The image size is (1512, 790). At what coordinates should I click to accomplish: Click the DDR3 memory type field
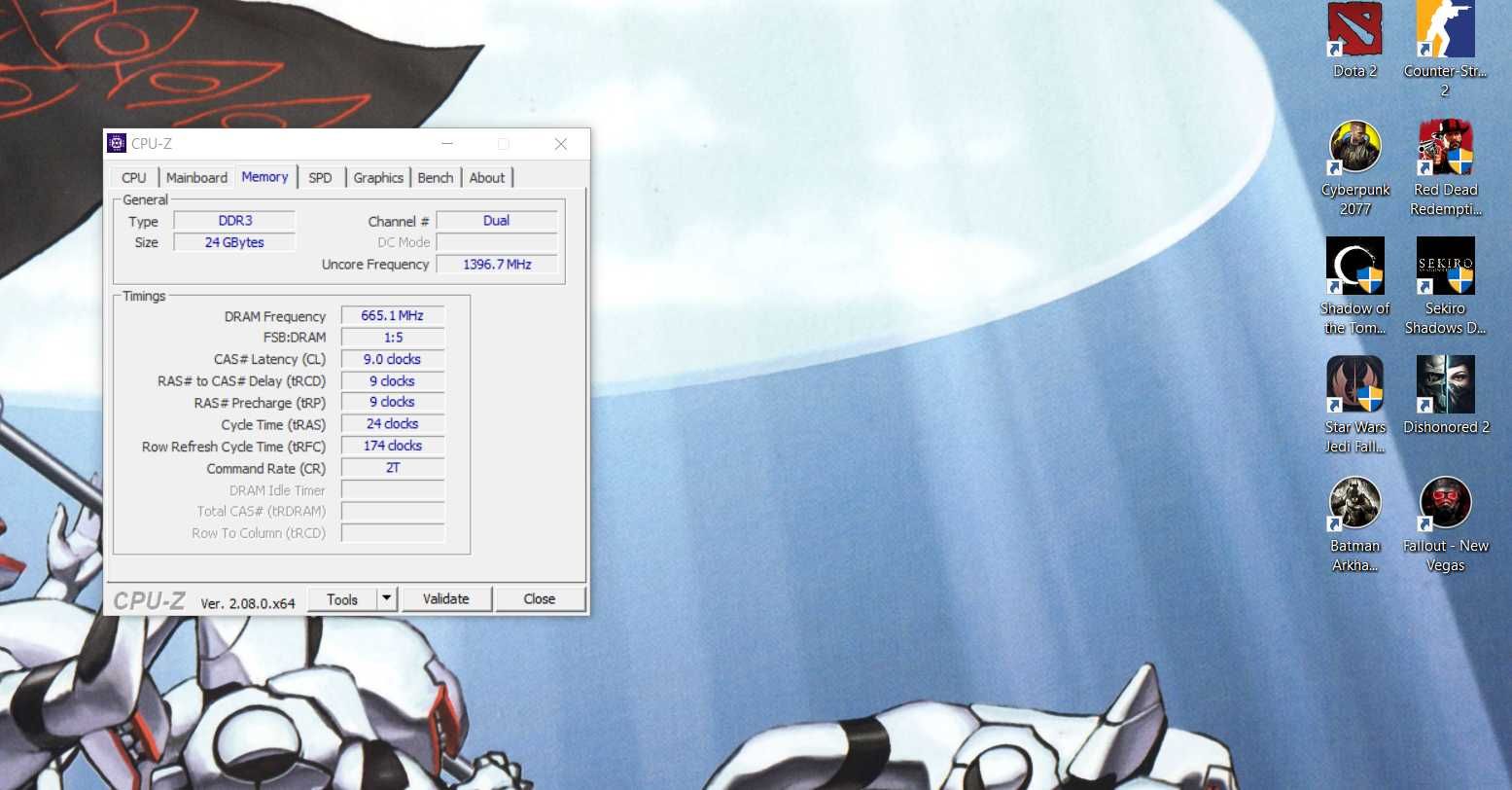pos(234,221)
